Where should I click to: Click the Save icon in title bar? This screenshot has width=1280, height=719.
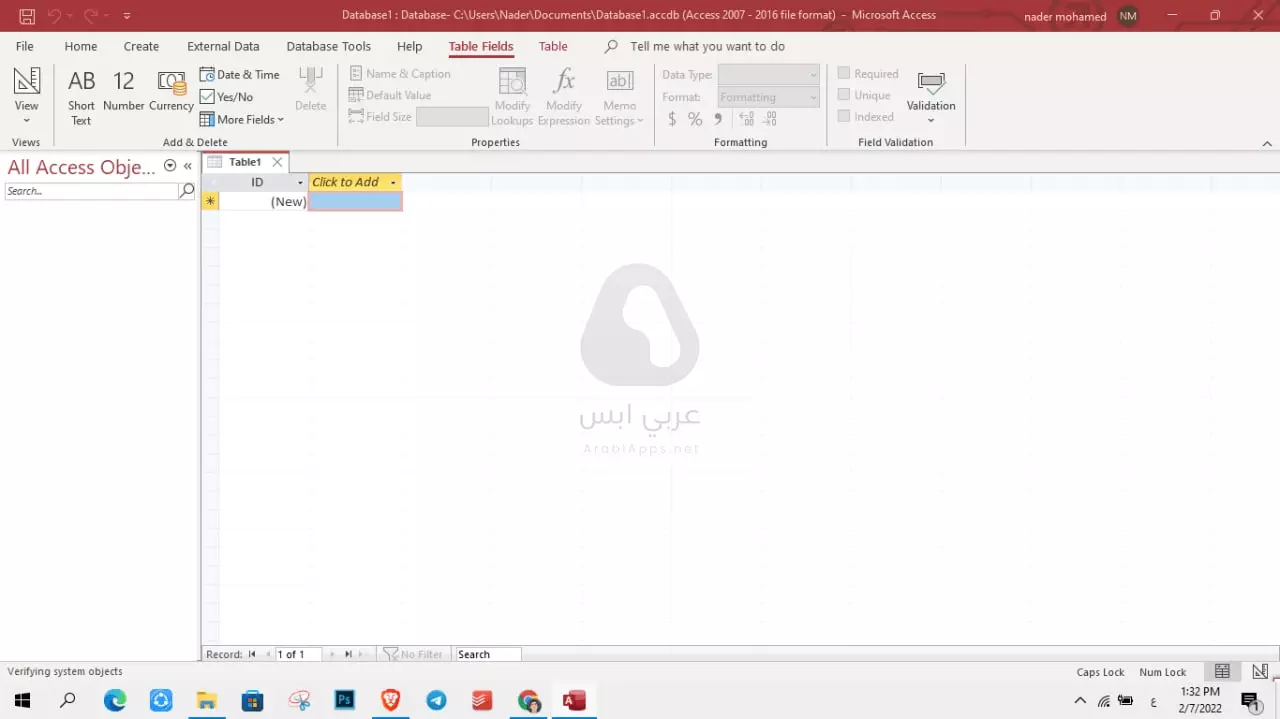pyautogui.click(x=27, y=16)
